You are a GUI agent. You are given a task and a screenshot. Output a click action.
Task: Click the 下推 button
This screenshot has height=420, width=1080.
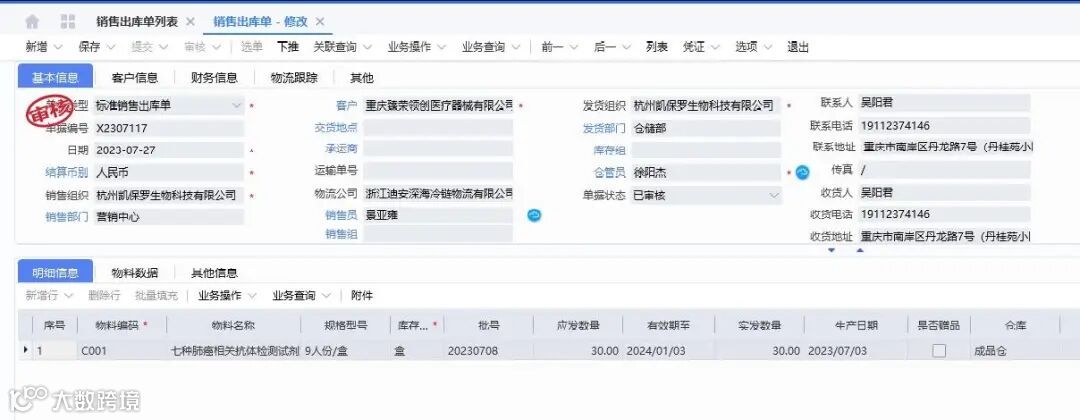[x=288, y=47]
